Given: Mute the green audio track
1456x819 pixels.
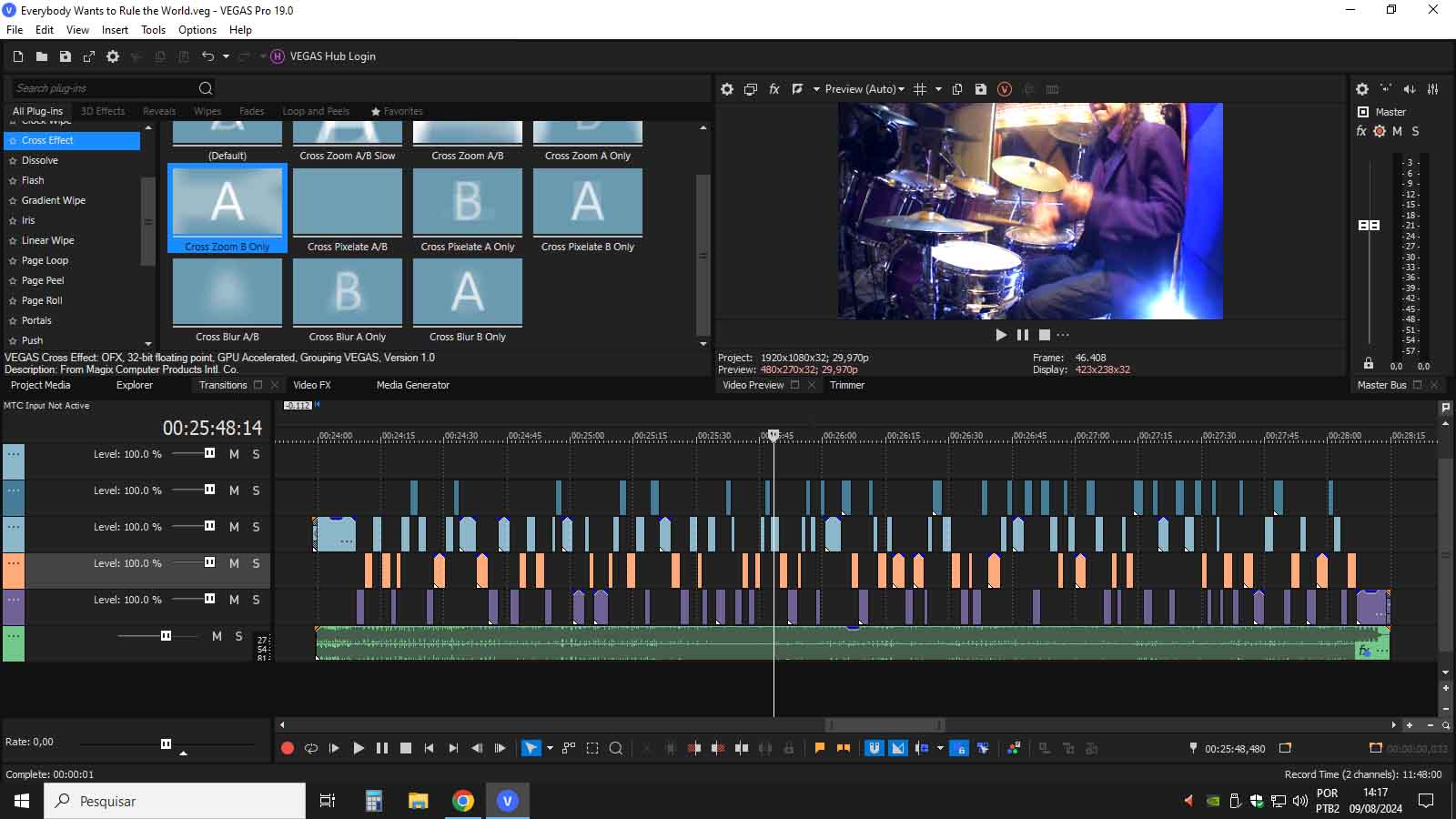Looking at the screenshot, I should click(217, 636).
